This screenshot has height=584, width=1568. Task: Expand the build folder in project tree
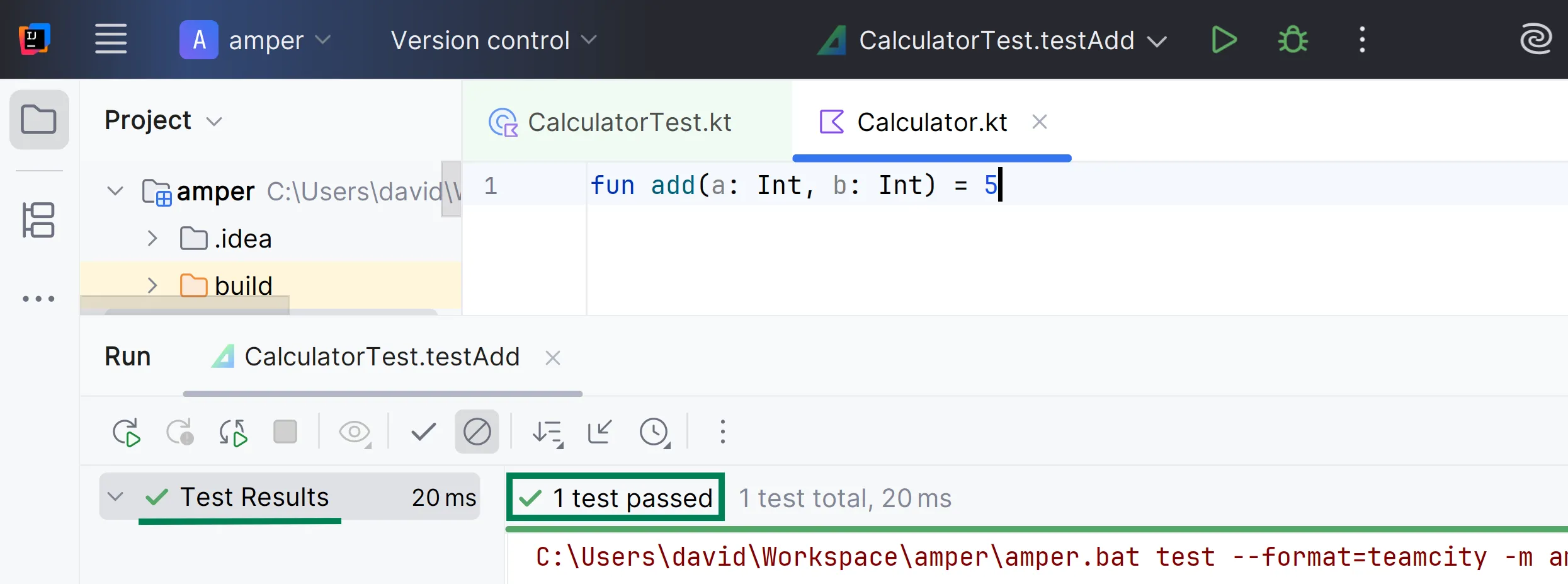tap(152, 286)
